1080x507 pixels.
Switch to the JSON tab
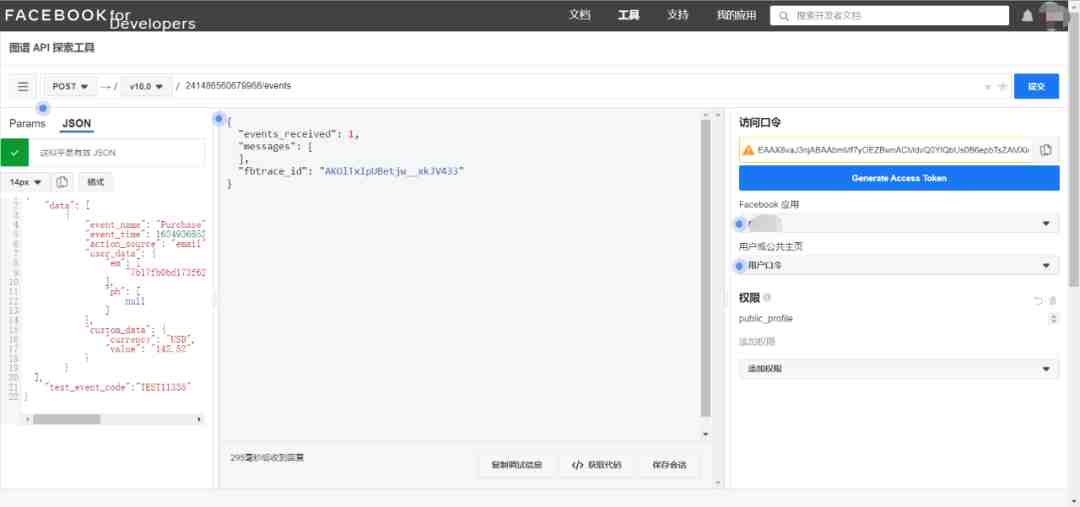pyautogui.click(x=76, y=124)
